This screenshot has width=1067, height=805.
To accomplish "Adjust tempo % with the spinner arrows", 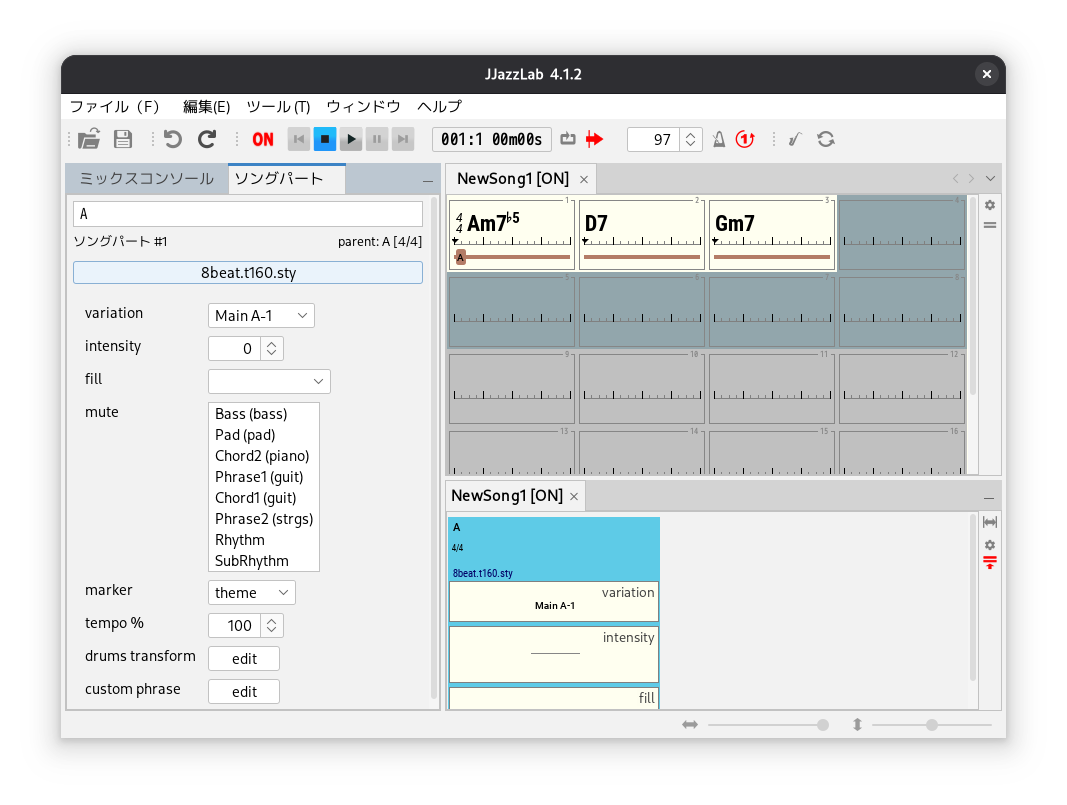I will point(272,625).
